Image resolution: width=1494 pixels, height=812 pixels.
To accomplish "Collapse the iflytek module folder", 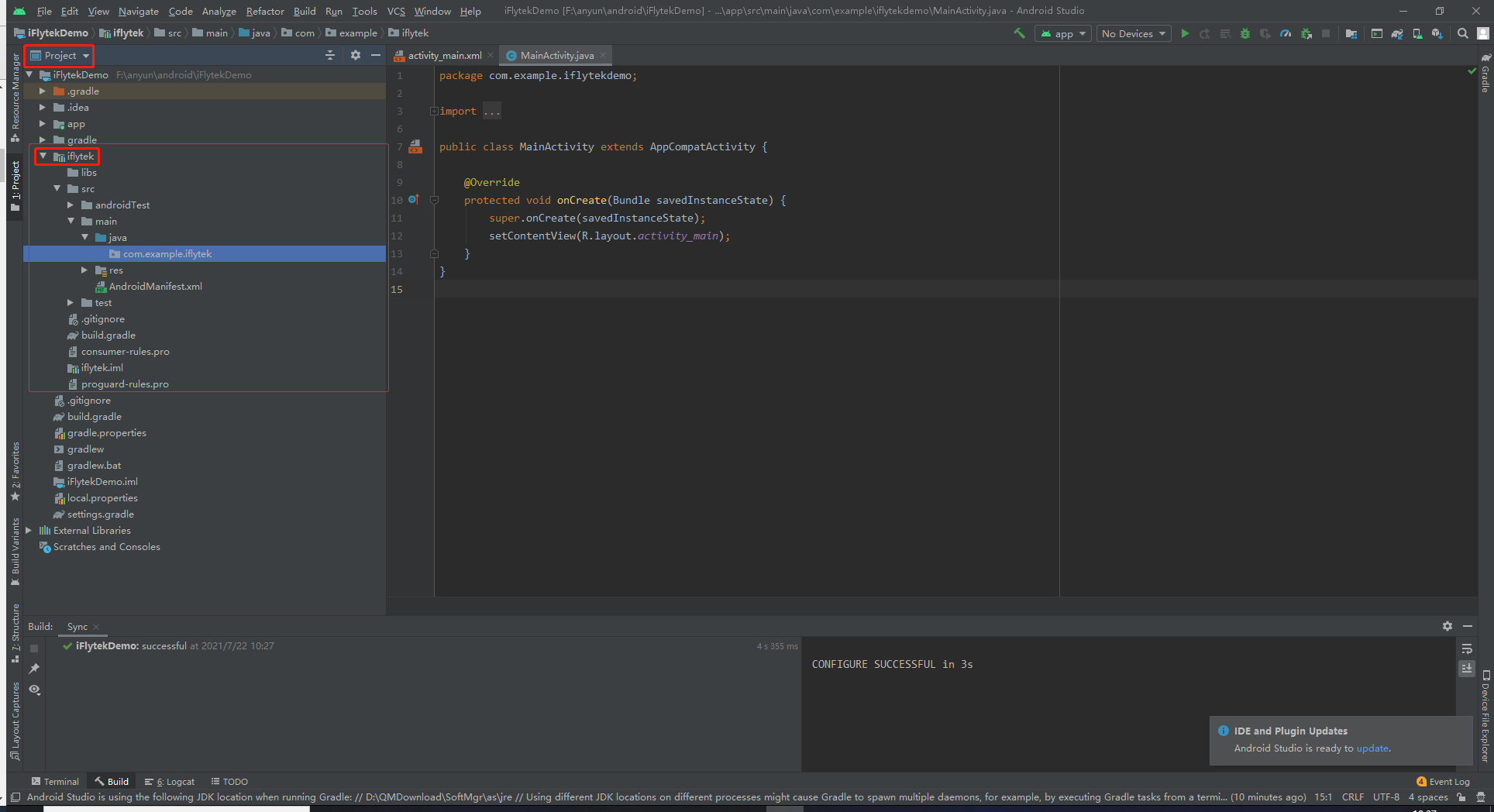I will (43, 156).
